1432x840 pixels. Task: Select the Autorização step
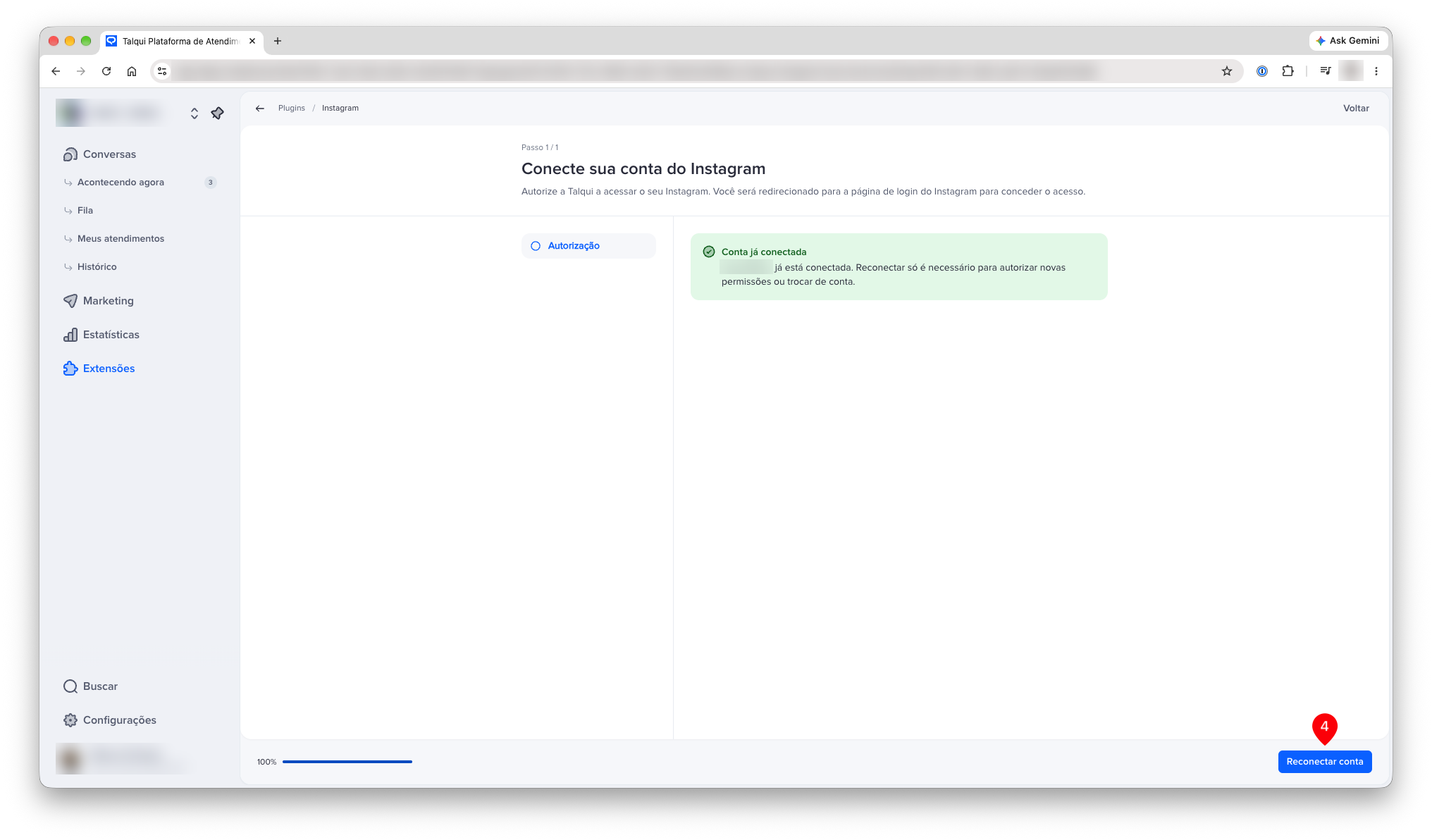tap(588, 246)
